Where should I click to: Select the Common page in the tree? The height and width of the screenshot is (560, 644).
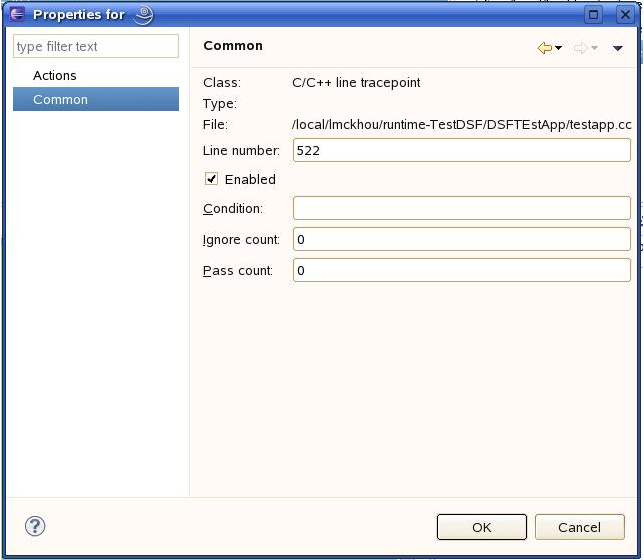click(96, 99)
